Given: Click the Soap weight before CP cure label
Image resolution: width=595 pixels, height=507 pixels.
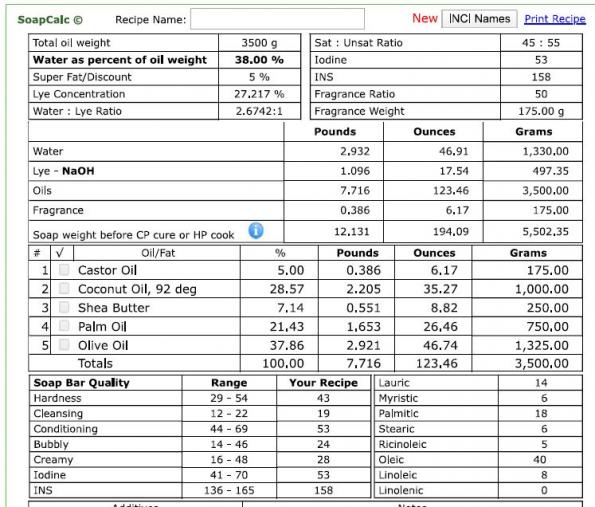Looking at the screenshot, I should [133, 235].
